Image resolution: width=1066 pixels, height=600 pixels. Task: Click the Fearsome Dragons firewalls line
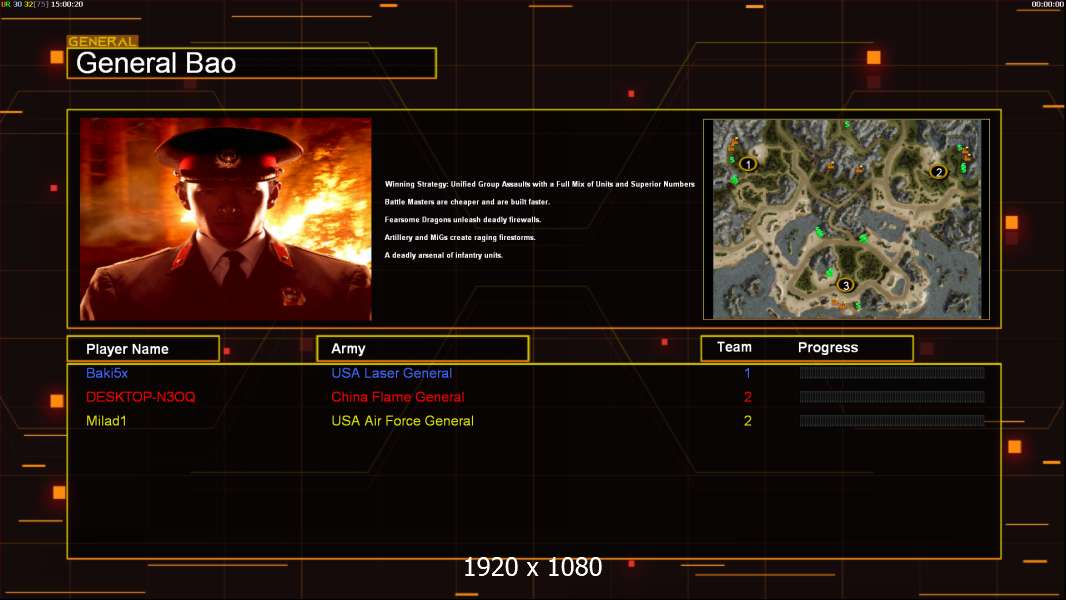point(463,219)
